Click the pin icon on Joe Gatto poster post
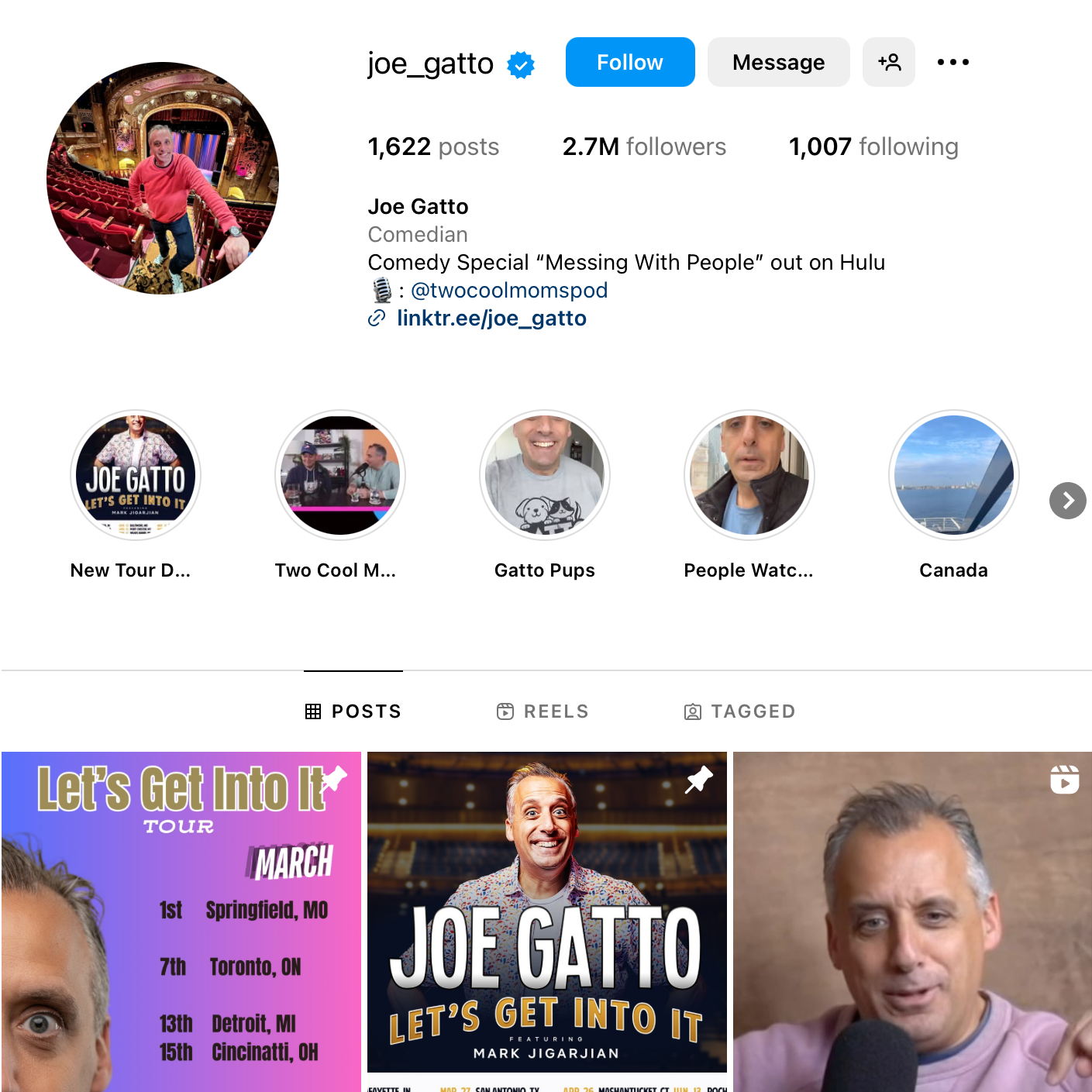 pos(699,779)
